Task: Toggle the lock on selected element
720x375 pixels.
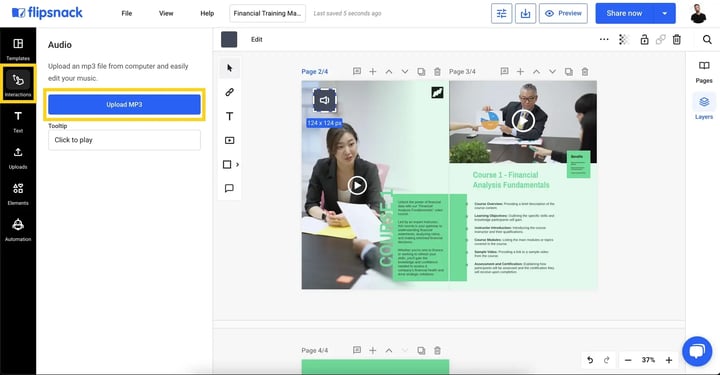Action: pos(644,39)
